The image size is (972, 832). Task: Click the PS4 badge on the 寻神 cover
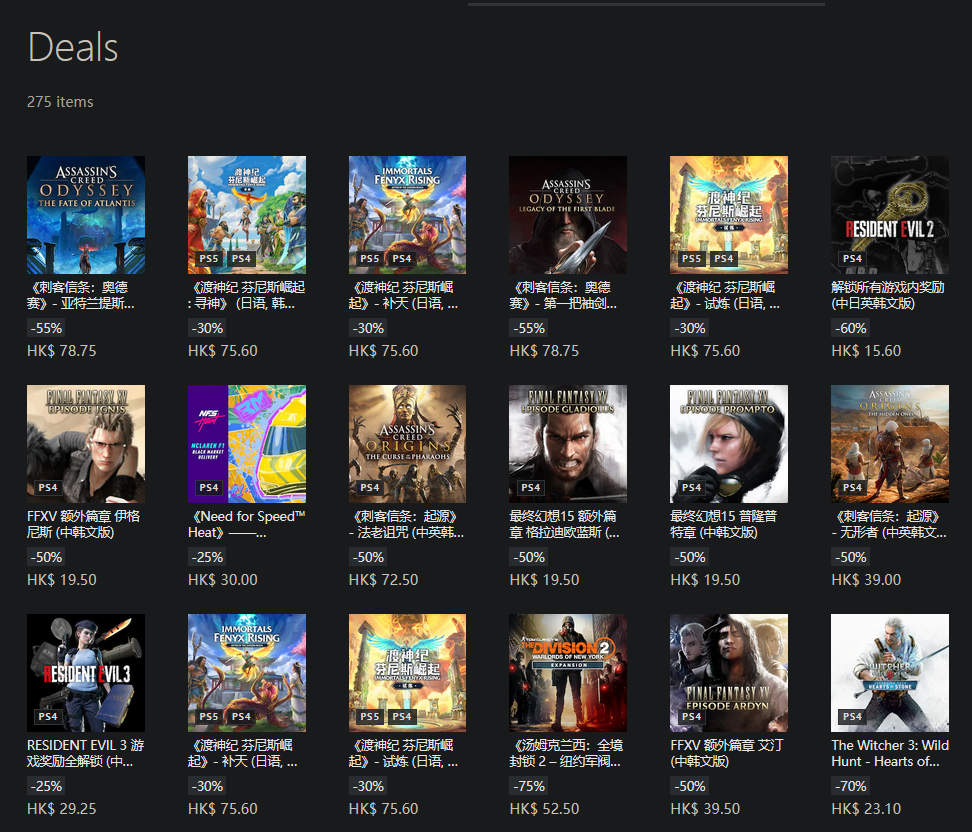coord(241,259)
